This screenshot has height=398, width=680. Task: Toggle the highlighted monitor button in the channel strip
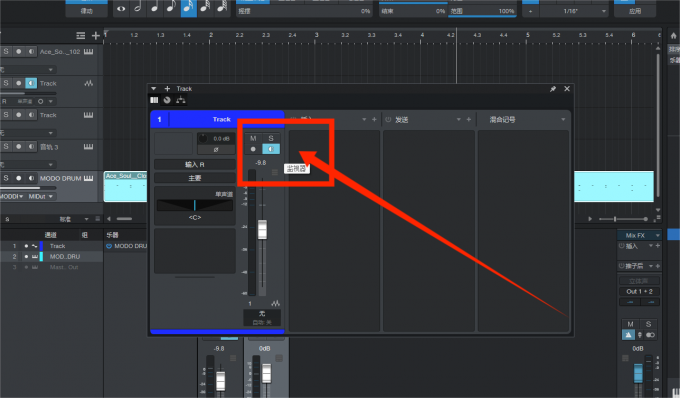pyautogui.click(x=271, y=149)
